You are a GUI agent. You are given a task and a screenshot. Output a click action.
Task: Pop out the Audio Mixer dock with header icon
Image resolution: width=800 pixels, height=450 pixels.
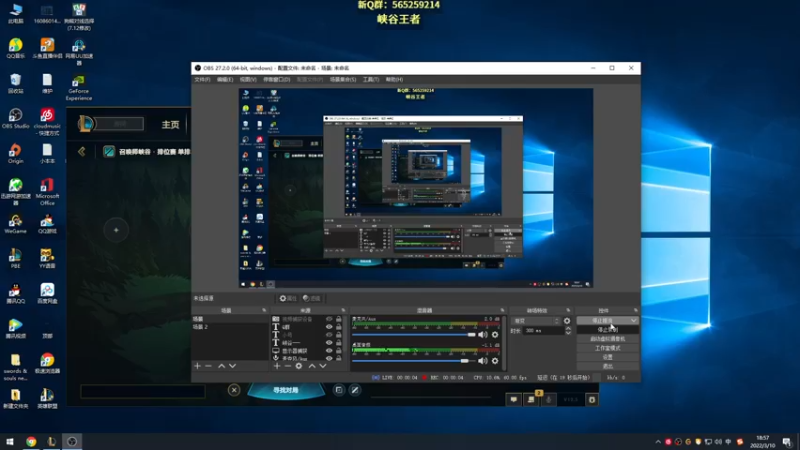click(503, 310)
